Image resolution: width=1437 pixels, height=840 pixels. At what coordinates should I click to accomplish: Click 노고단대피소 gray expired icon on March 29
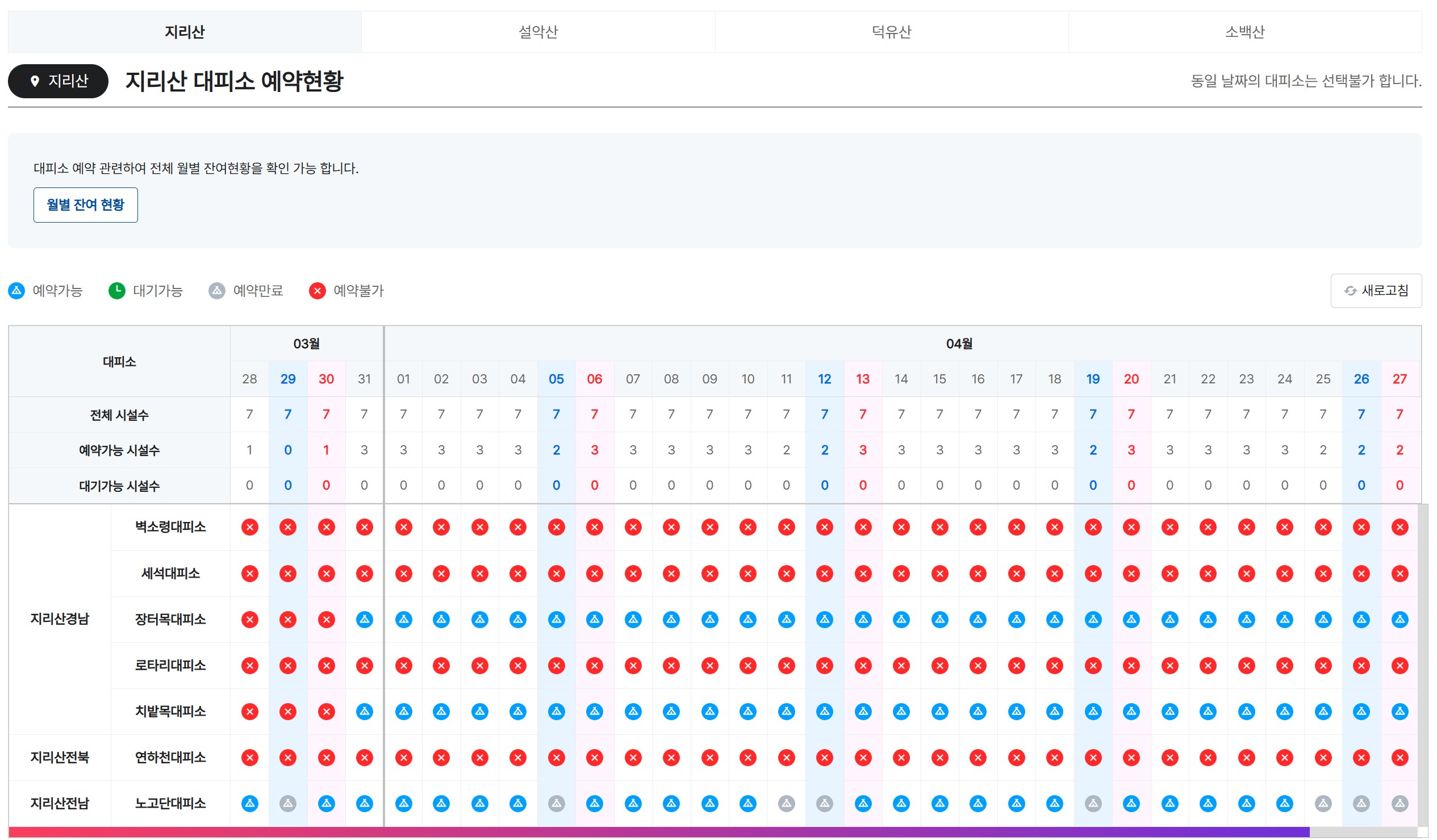pos(288,804)
